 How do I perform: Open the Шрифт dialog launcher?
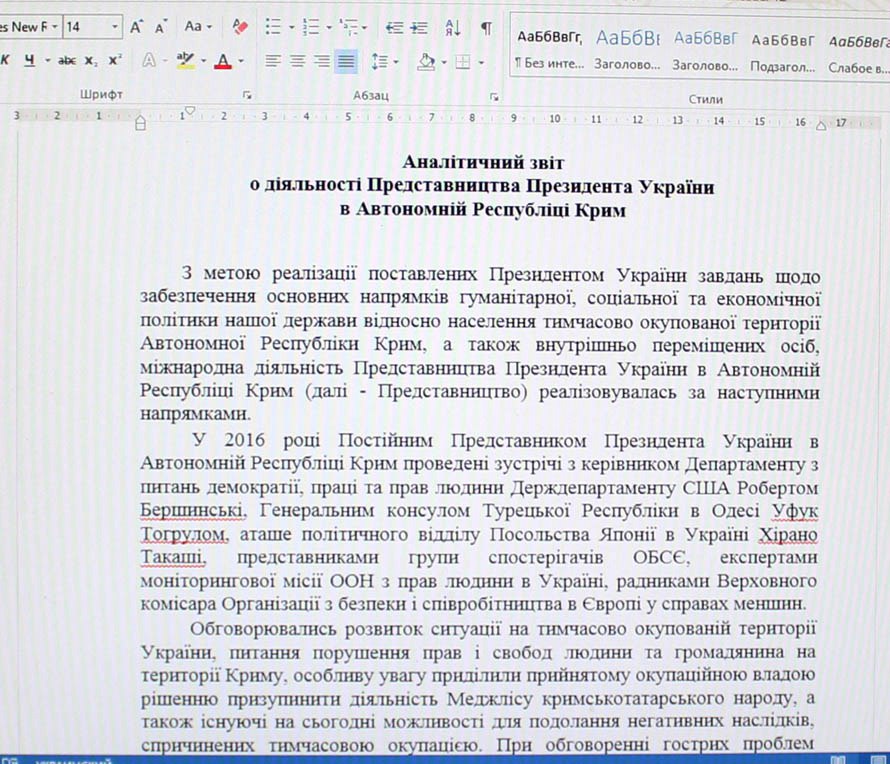tap(247, 96)
